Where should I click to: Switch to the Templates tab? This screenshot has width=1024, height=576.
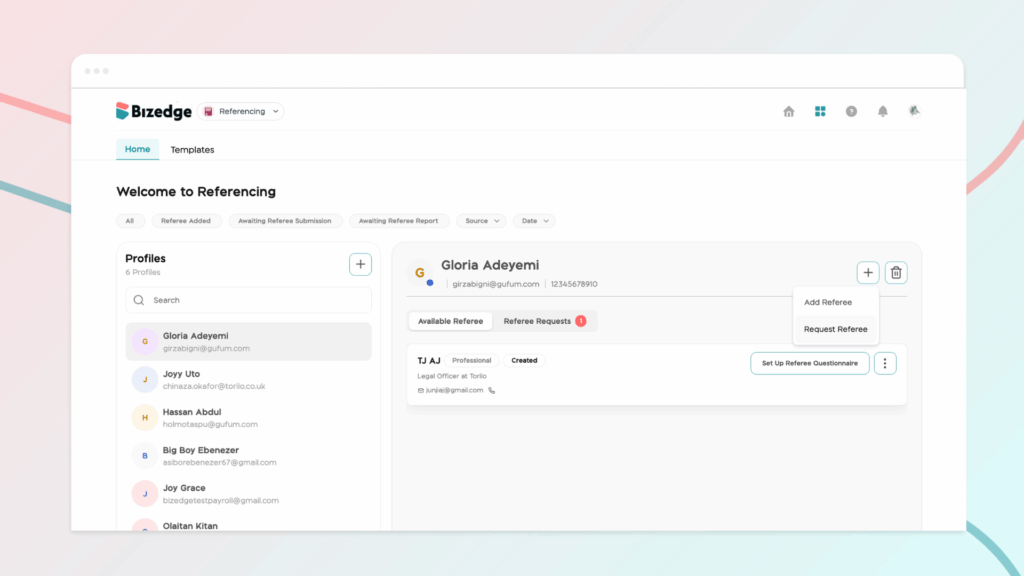[x=192, y=150]
